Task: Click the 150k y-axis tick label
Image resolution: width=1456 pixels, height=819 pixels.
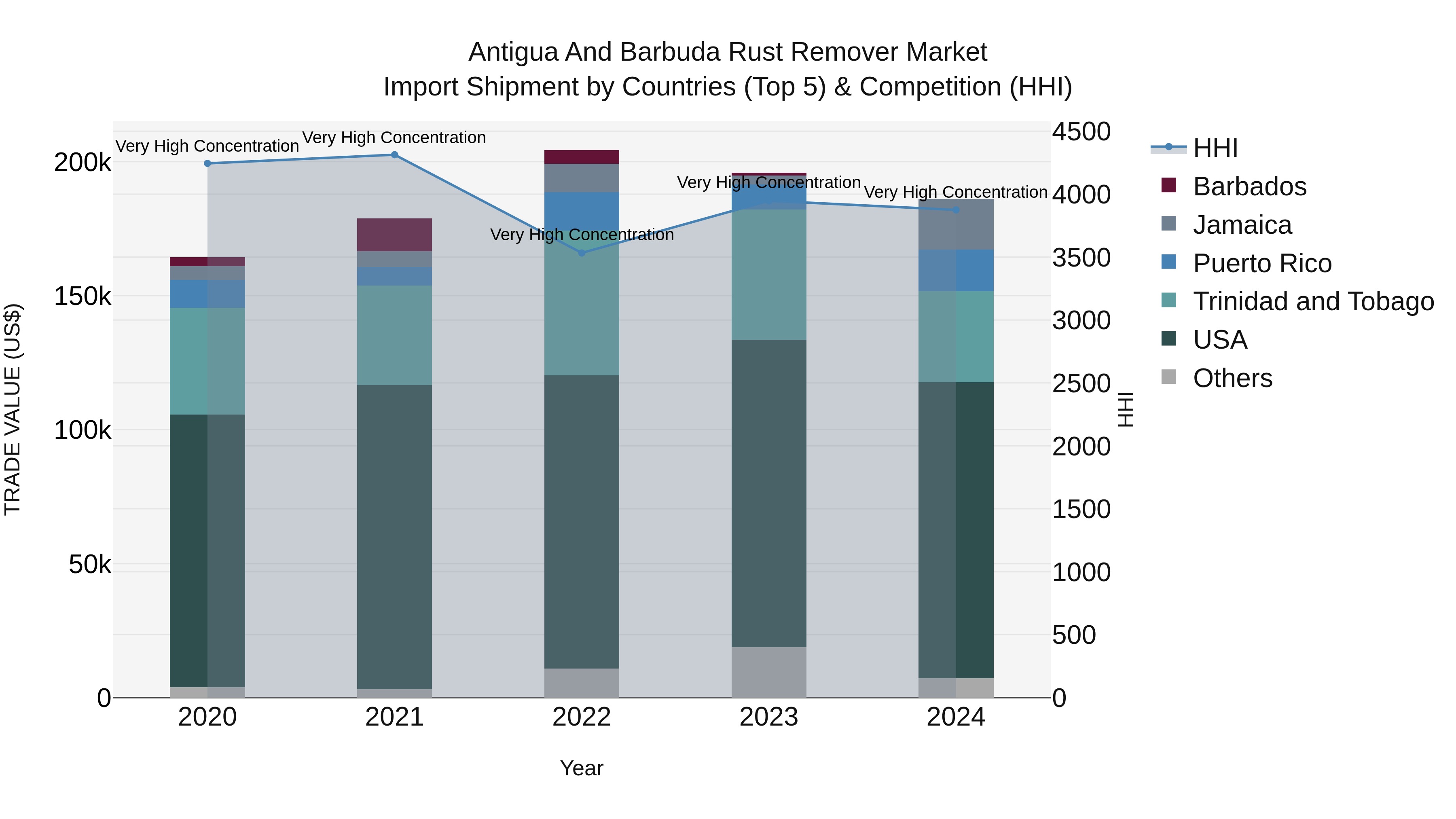Action: coord(83,296)
